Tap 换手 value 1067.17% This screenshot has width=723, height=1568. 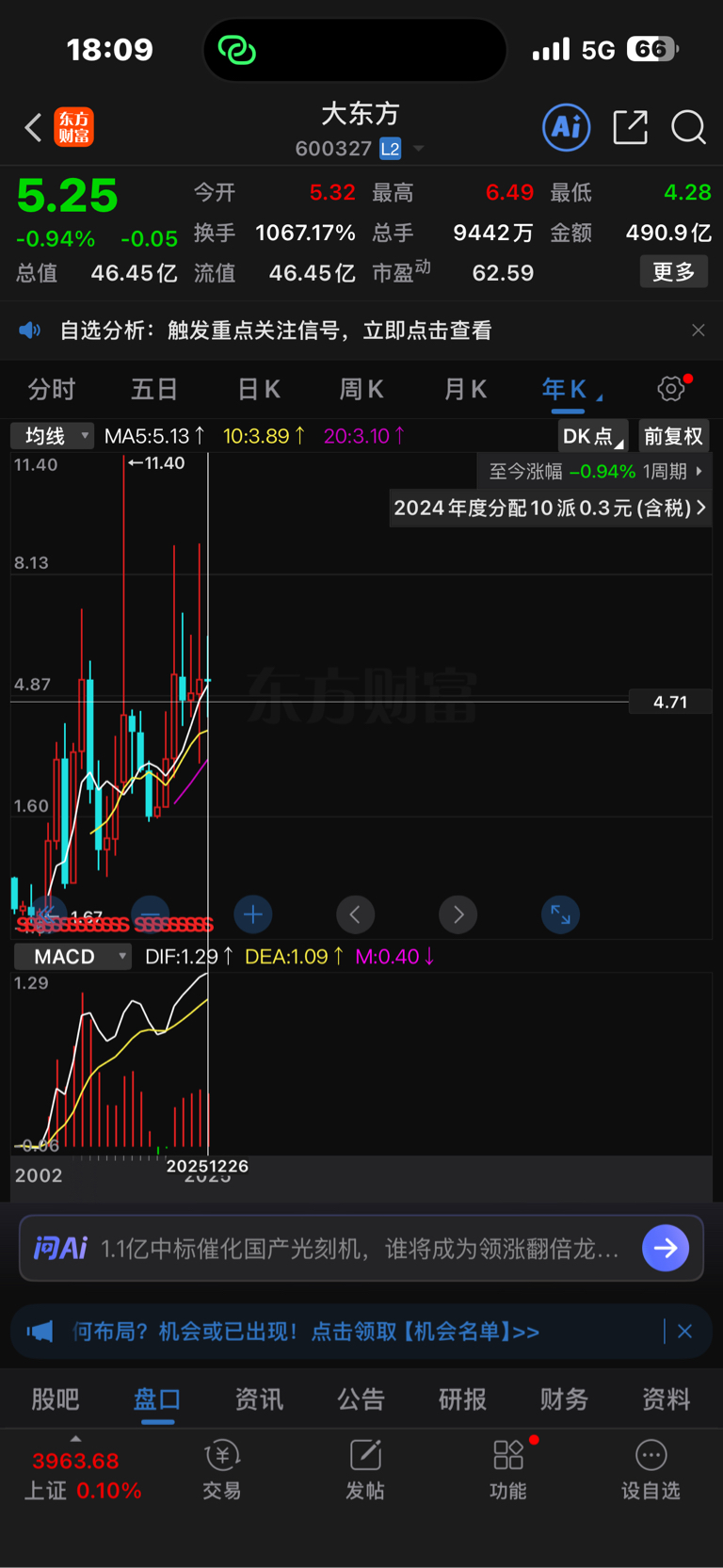305,233
